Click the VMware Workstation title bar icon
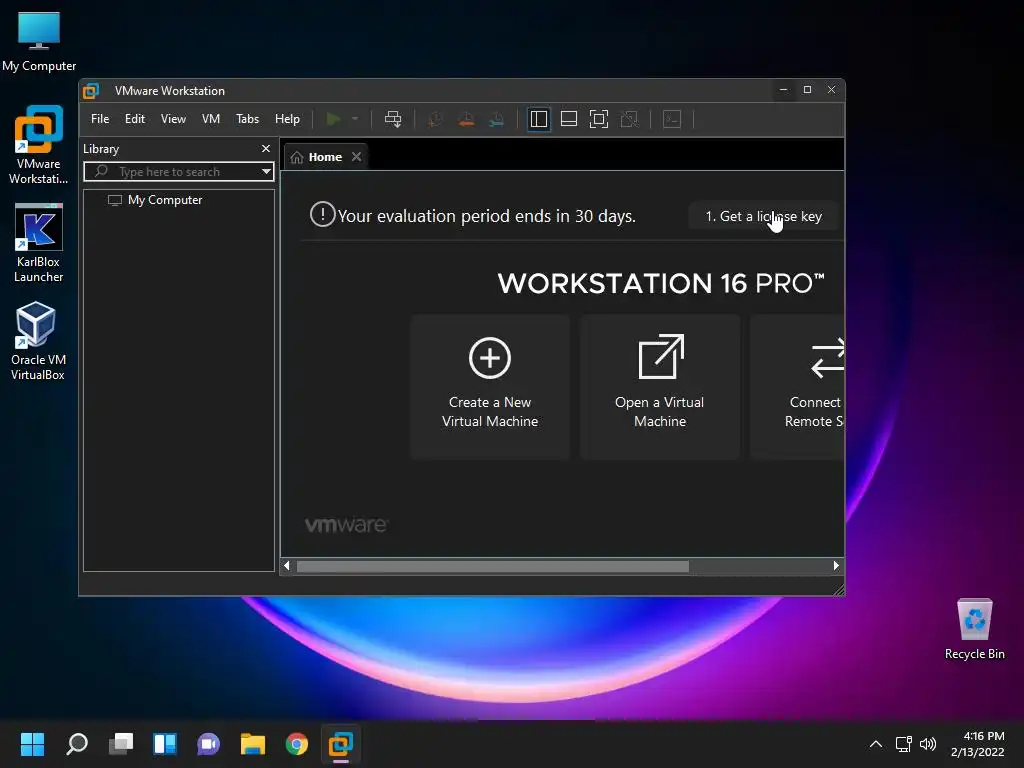This screenshot has height=768, width=1024. click(x=91, y=91)
